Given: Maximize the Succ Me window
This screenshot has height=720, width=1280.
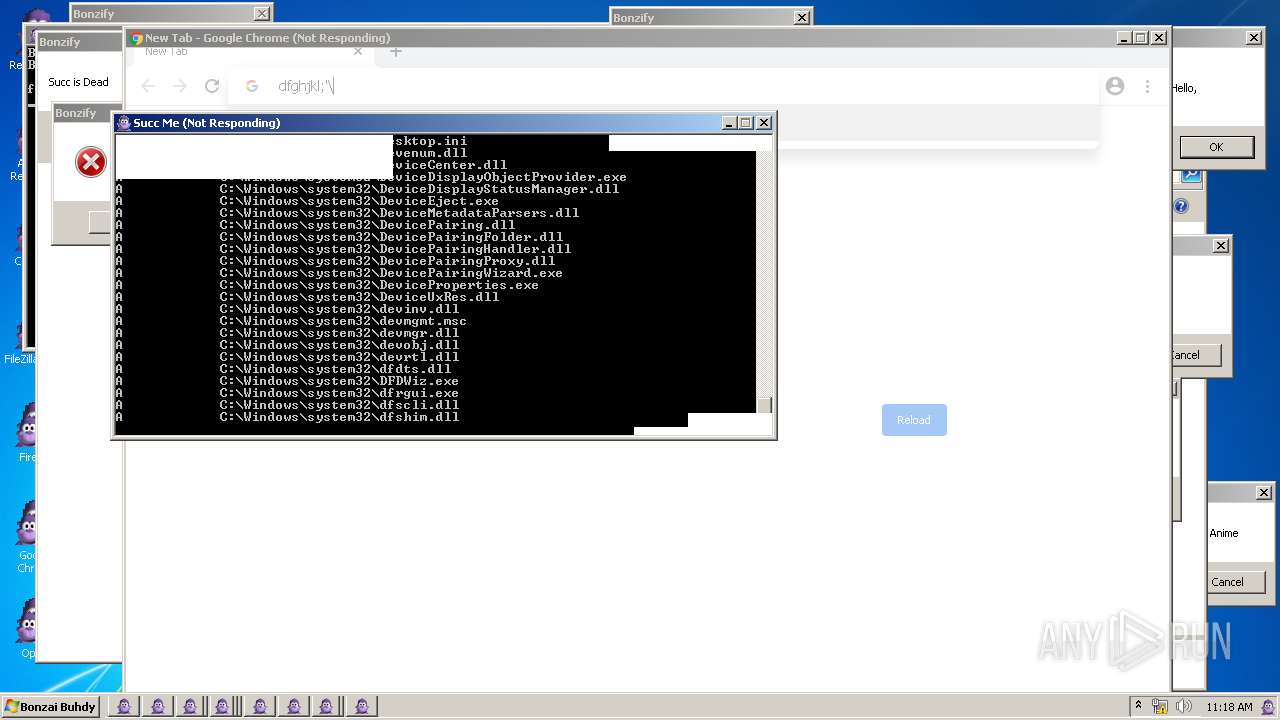Looking at the screenshot, I should pyautogui.click(x=745, y=123).
